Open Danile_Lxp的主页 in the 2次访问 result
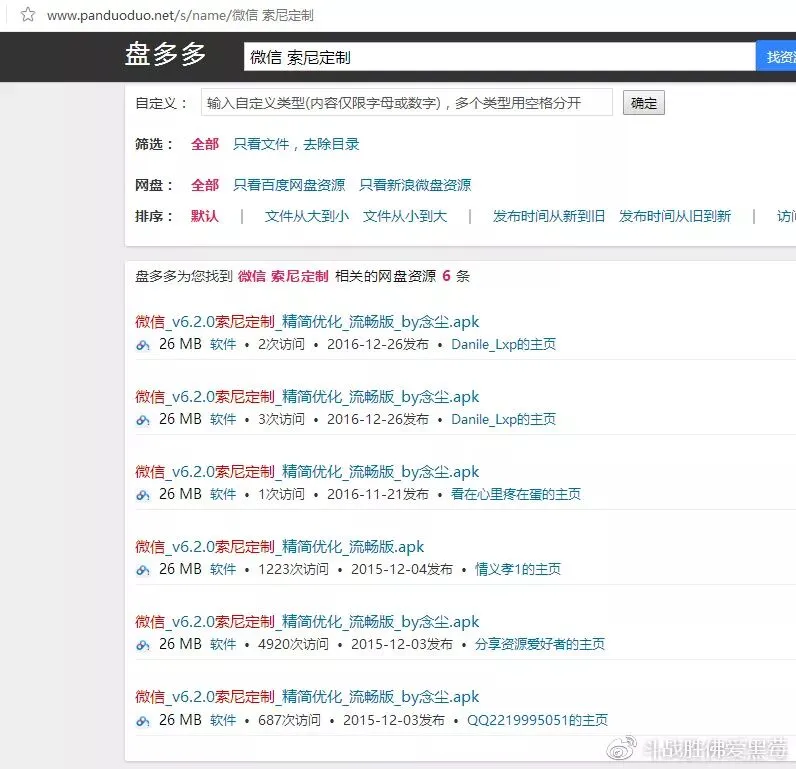The width and height of the screenshot is (796, 769). click(x=504, y=345)
